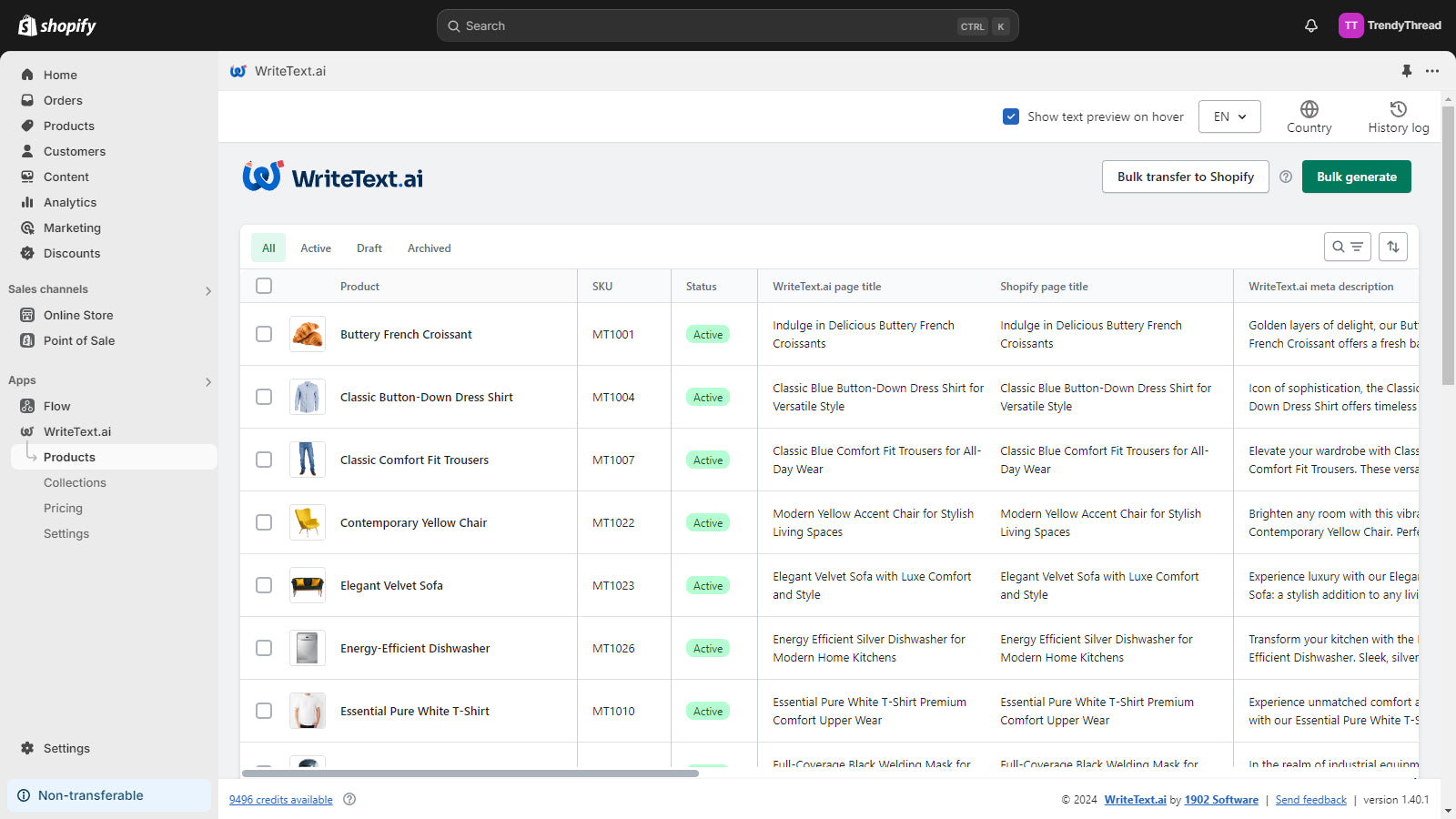Switch to the Active tab
This screenshot has height=819, width=1456.
316,248
